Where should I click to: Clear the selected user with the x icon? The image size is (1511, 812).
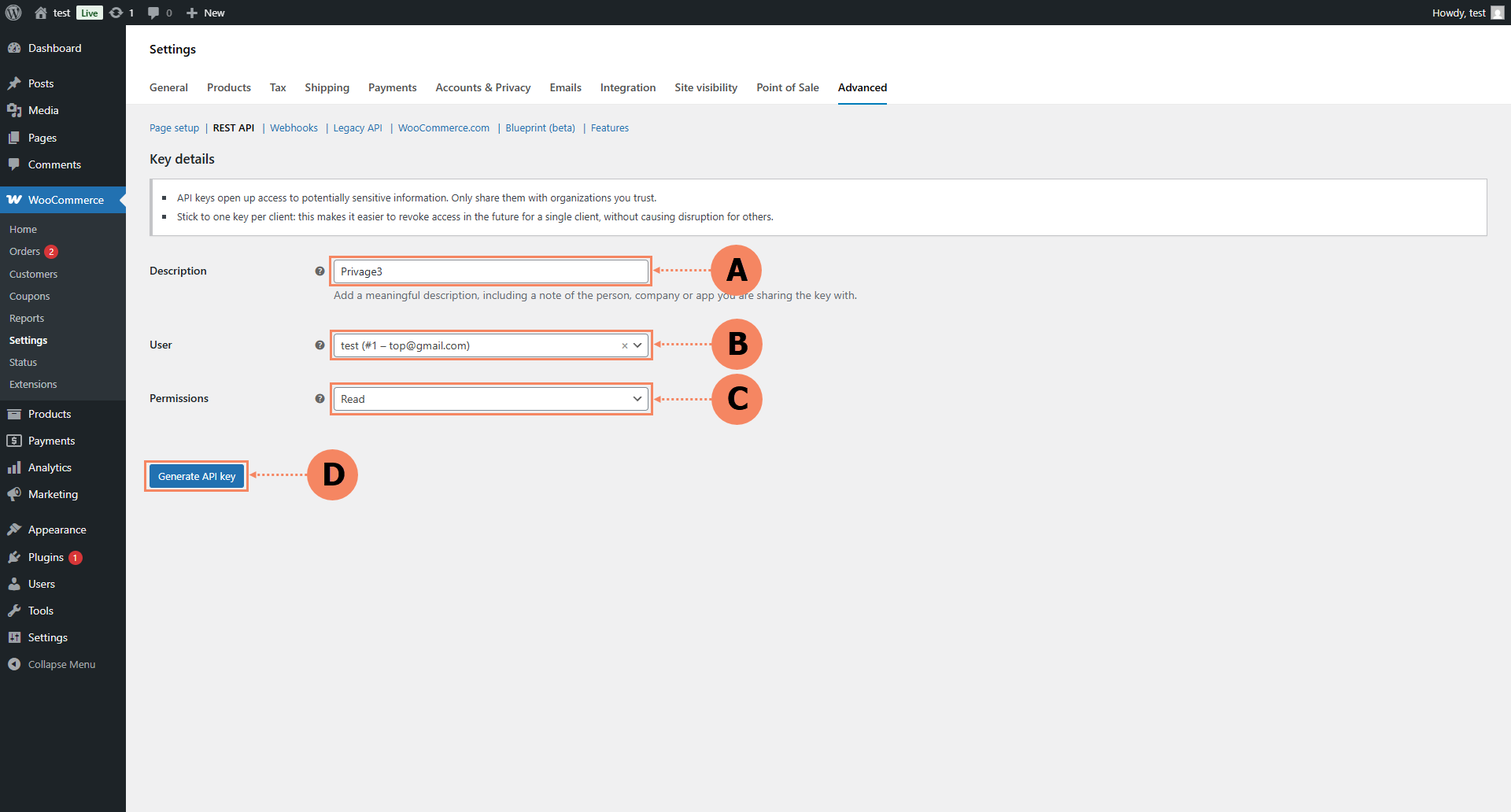pyautogui.click(x=625, y=346)
